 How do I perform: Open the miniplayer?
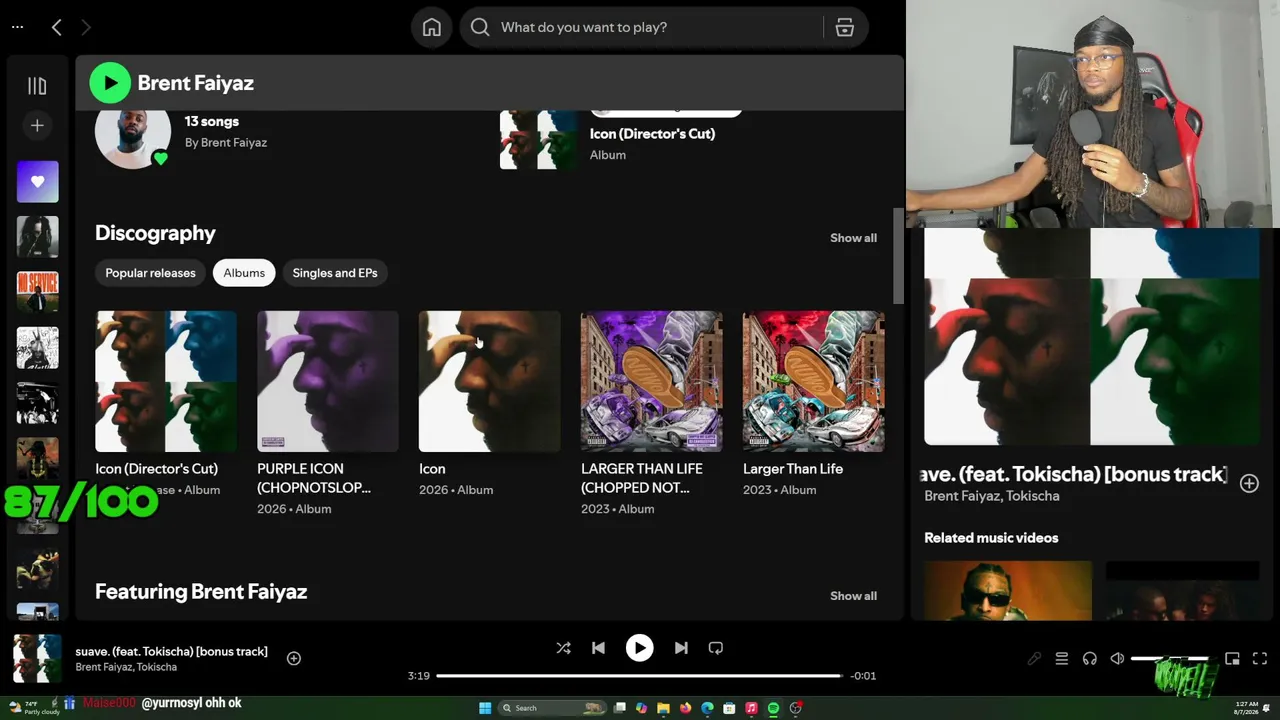(1232, 659)
